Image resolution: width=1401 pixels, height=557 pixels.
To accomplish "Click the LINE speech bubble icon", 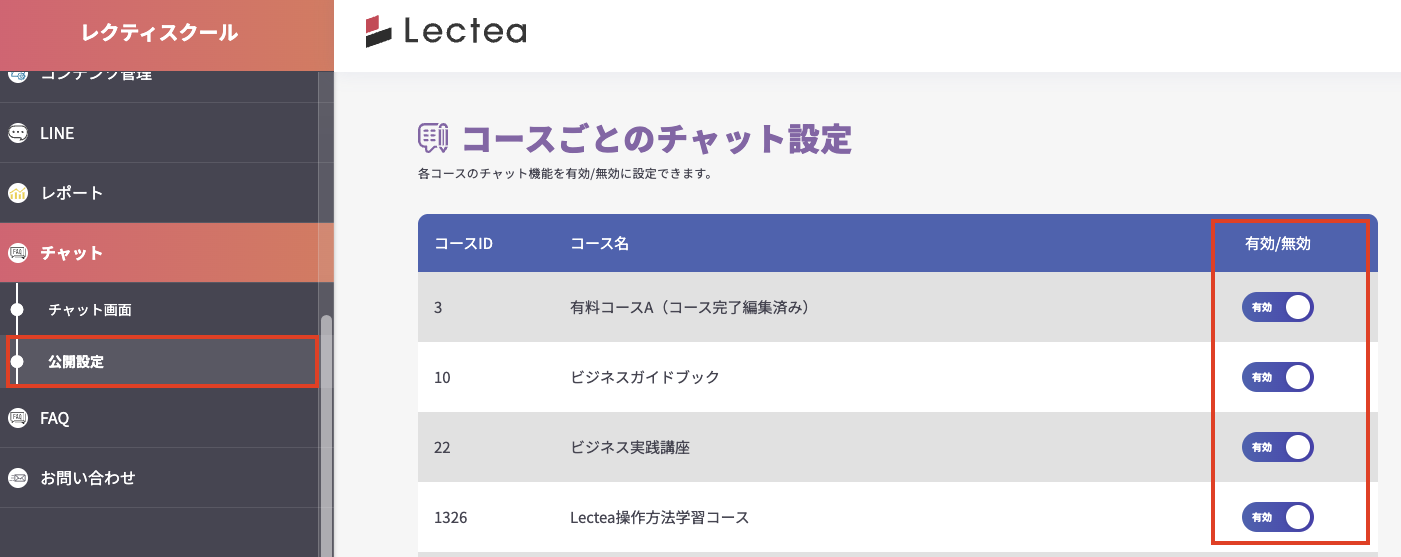I will [17, 133].
